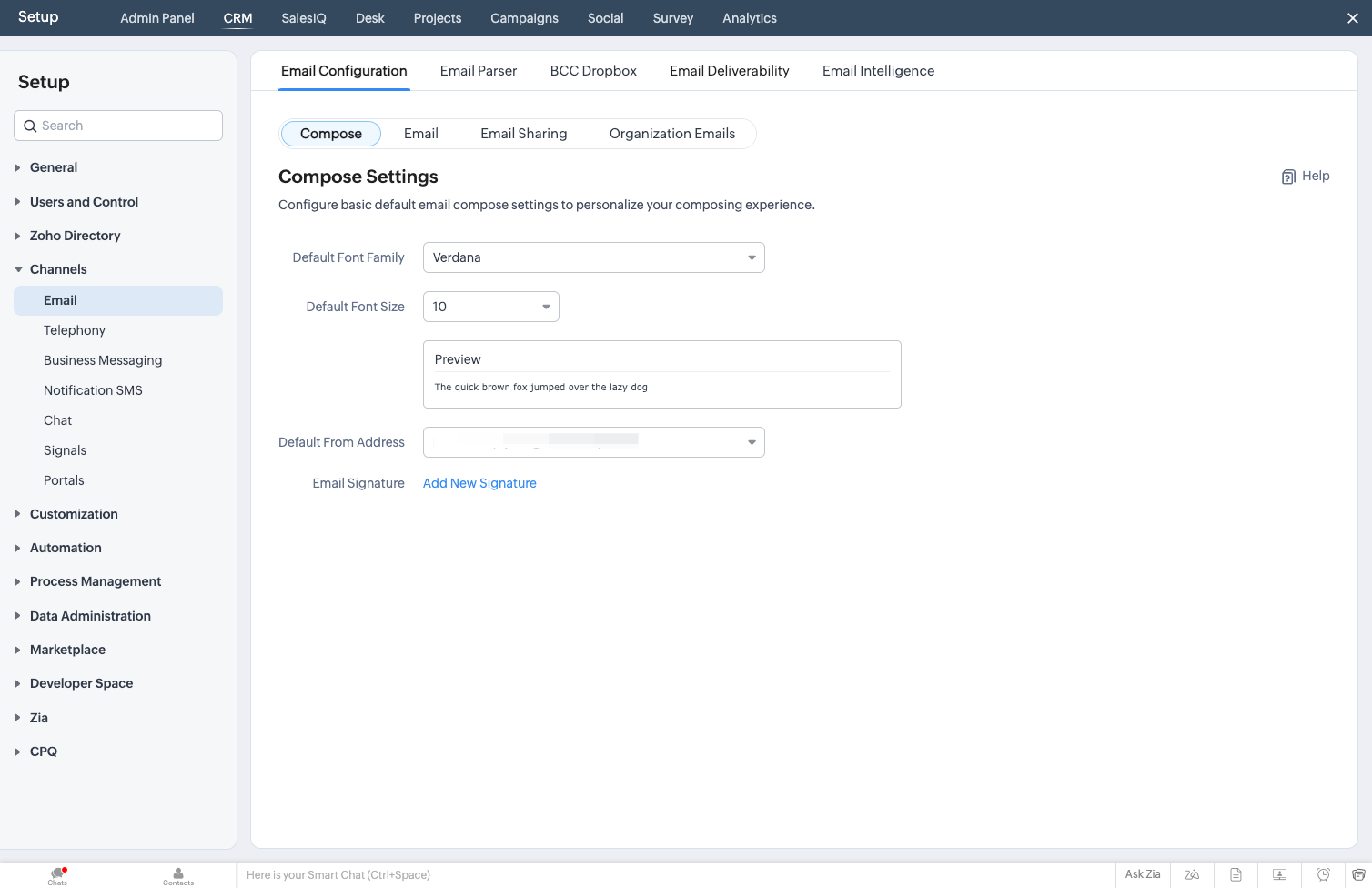Open Desk in top bar
This screenshot has width=1372, height=888.
click(x=370, y=18)
